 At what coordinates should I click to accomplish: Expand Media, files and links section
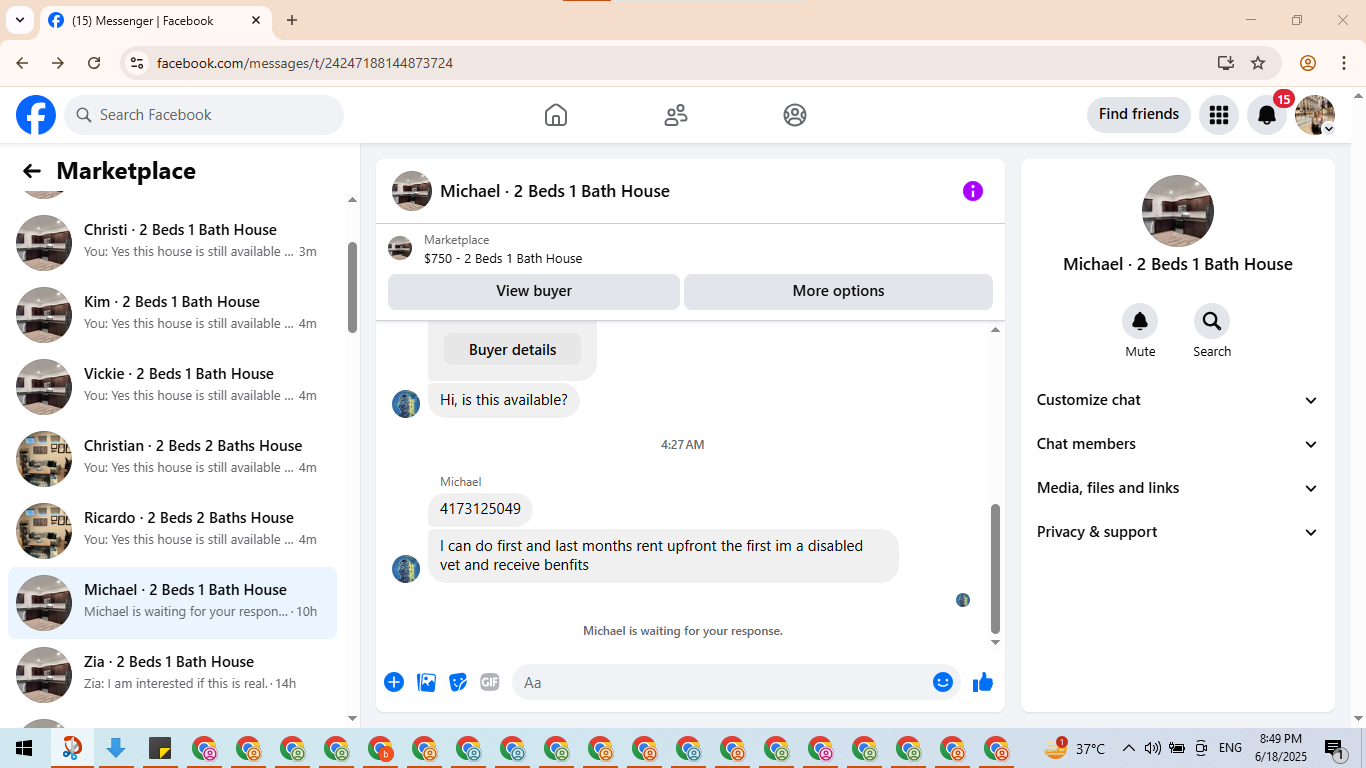click(1178, 488)
